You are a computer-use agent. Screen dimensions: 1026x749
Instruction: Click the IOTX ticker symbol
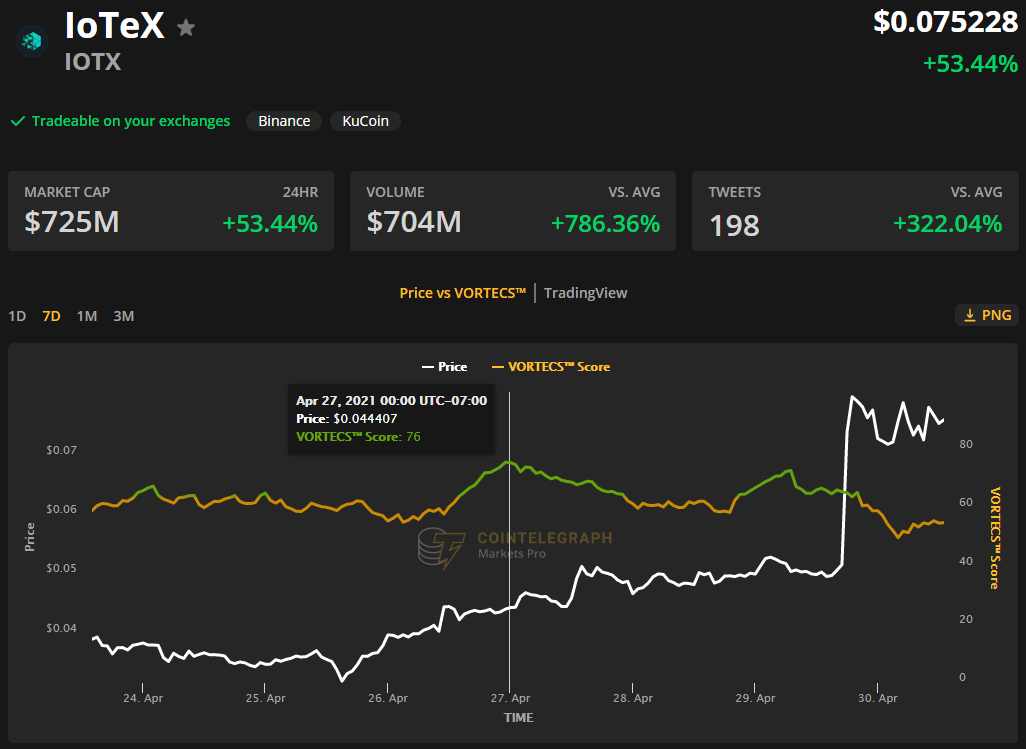93,61
